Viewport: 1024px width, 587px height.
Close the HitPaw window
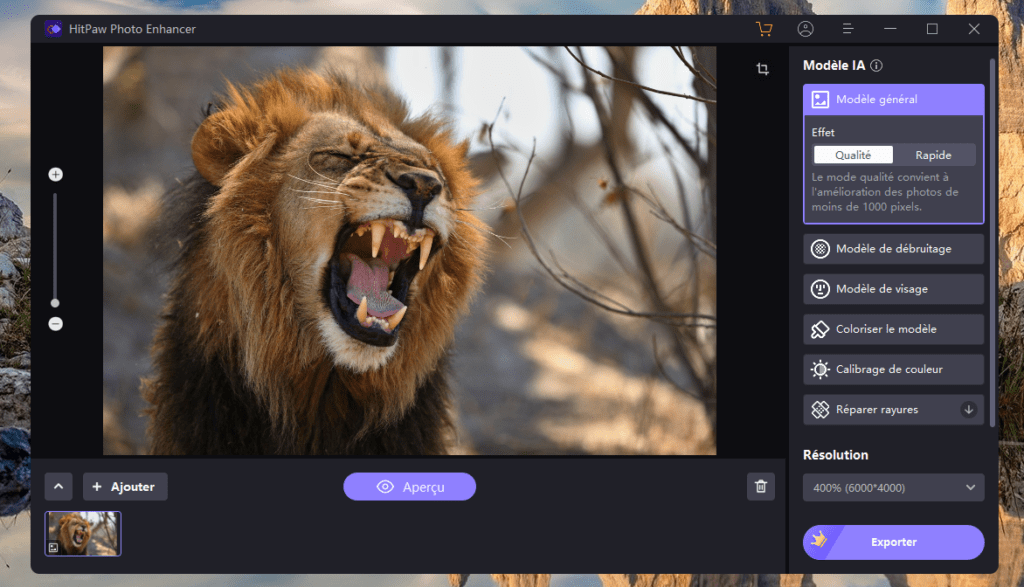974,29
